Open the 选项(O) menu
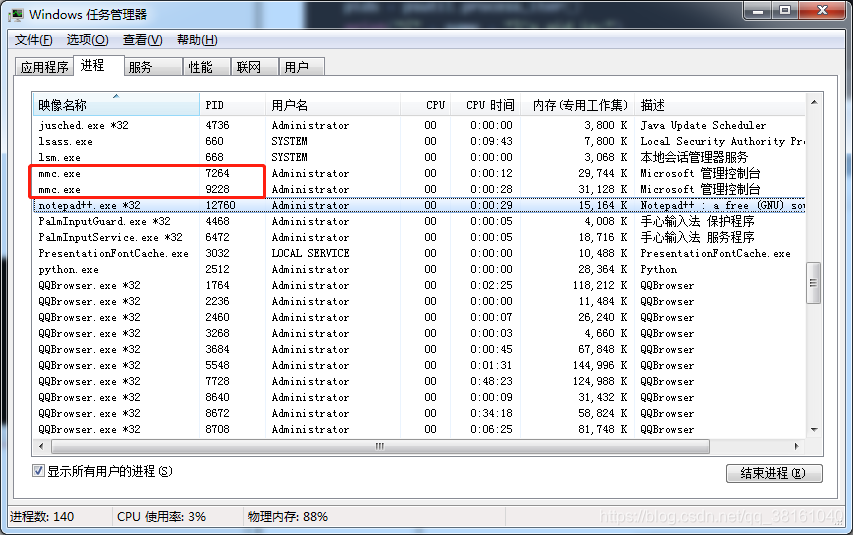This screenshot has height=535, width=853. 87,40
